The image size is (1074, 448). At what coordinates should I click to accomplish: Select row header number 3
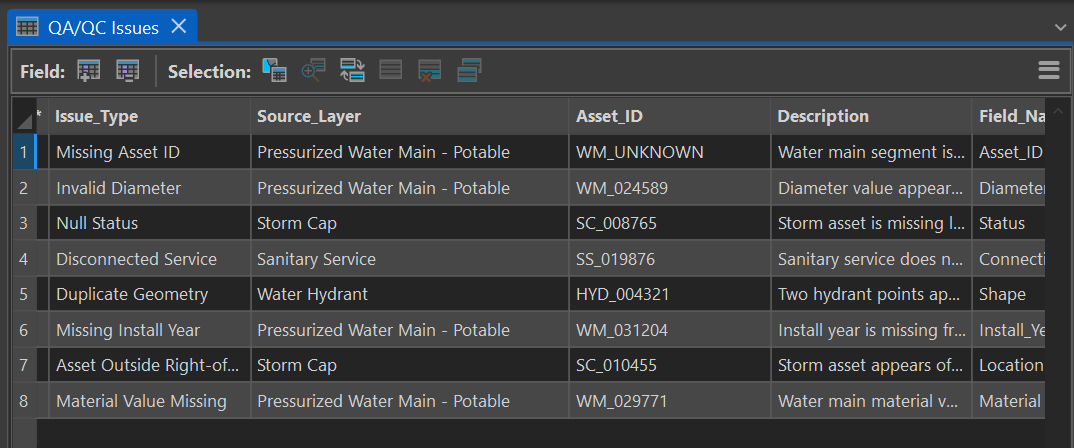(x=23, y=223)
